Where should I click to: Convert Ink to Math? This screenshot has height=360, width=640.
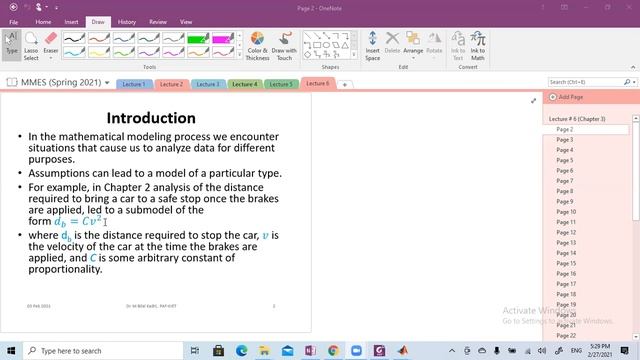478,45
